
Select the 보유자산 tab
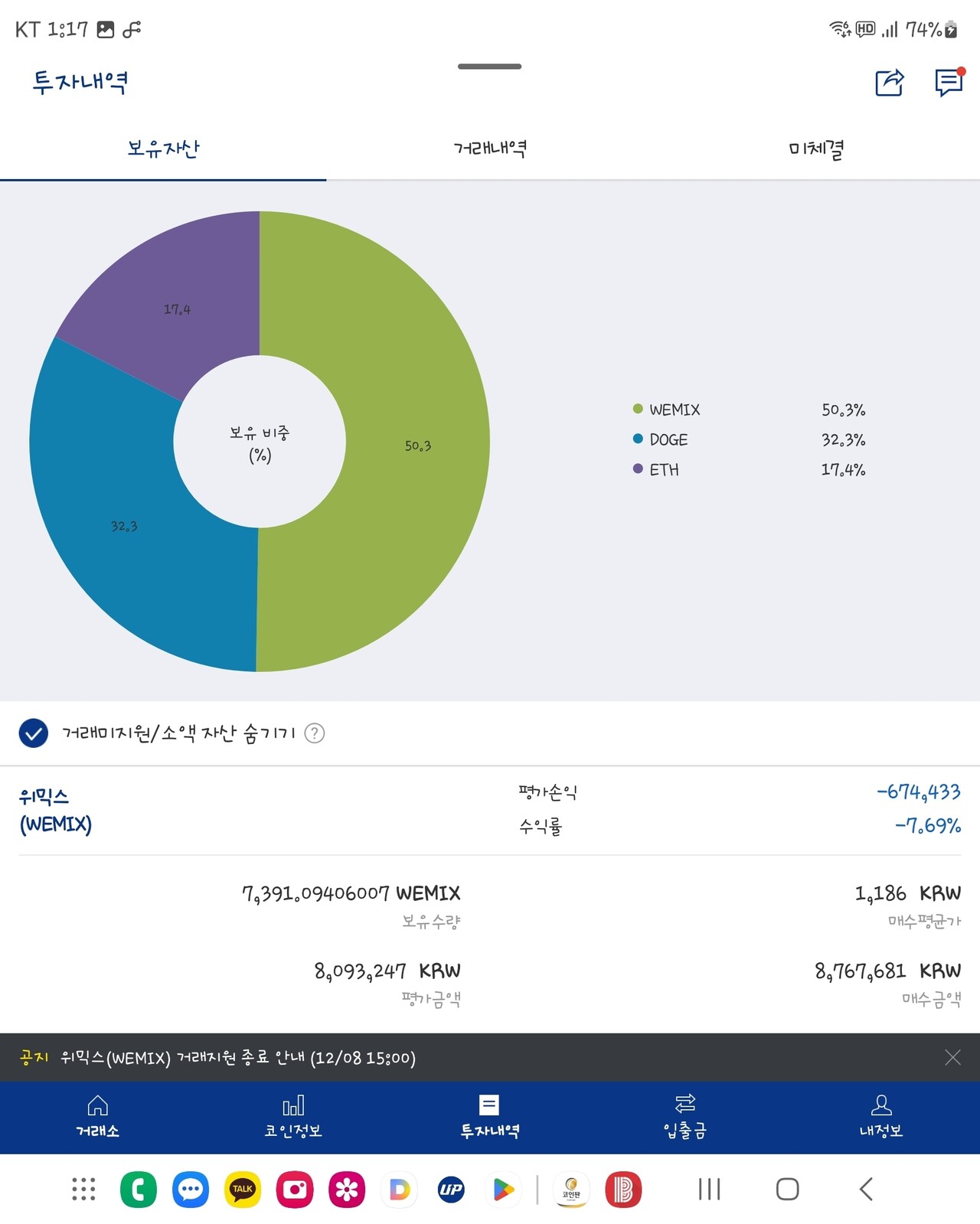163,149
